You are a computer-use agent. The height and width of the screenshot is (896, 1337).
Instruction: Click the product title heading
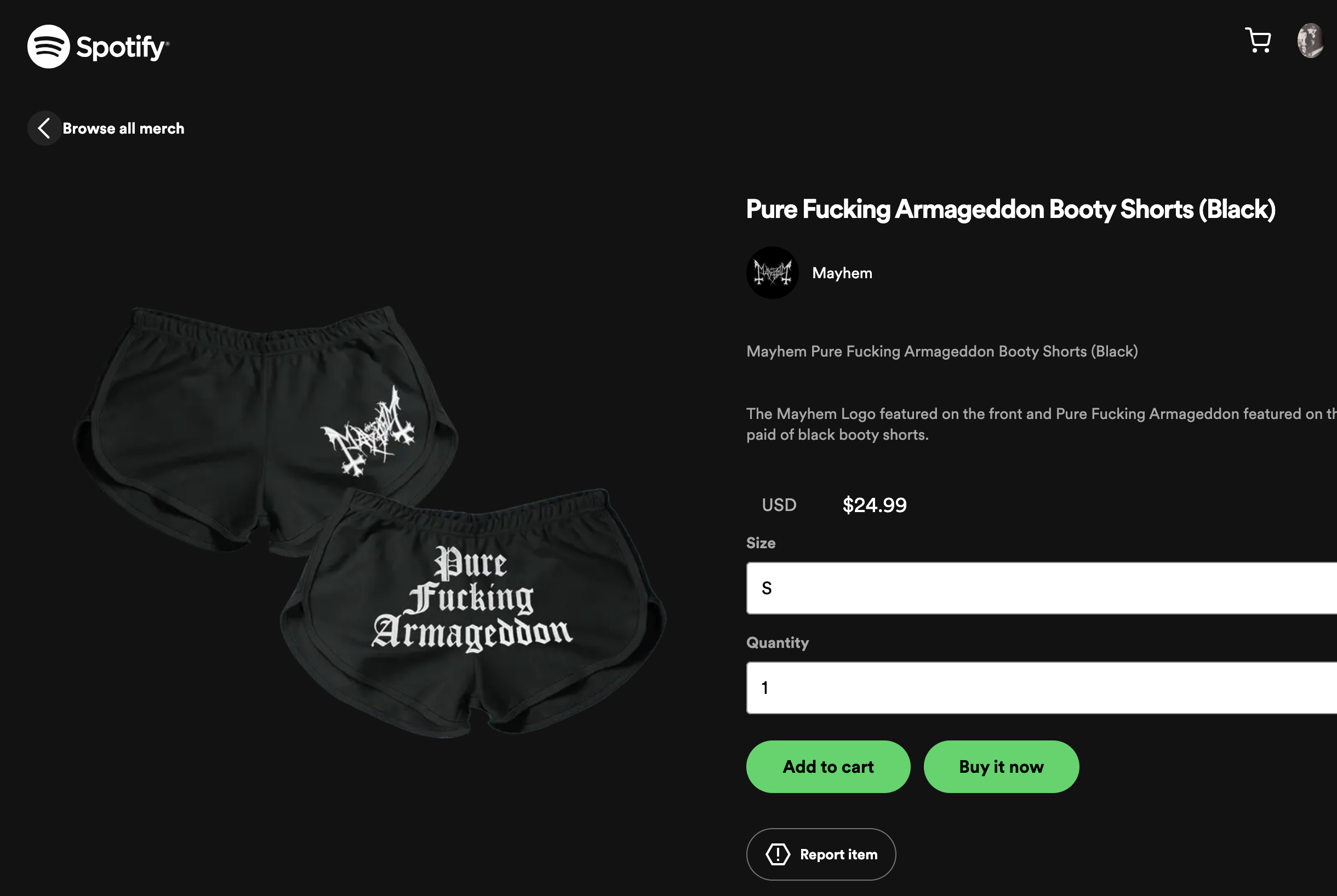click(x=1010, y=209)
